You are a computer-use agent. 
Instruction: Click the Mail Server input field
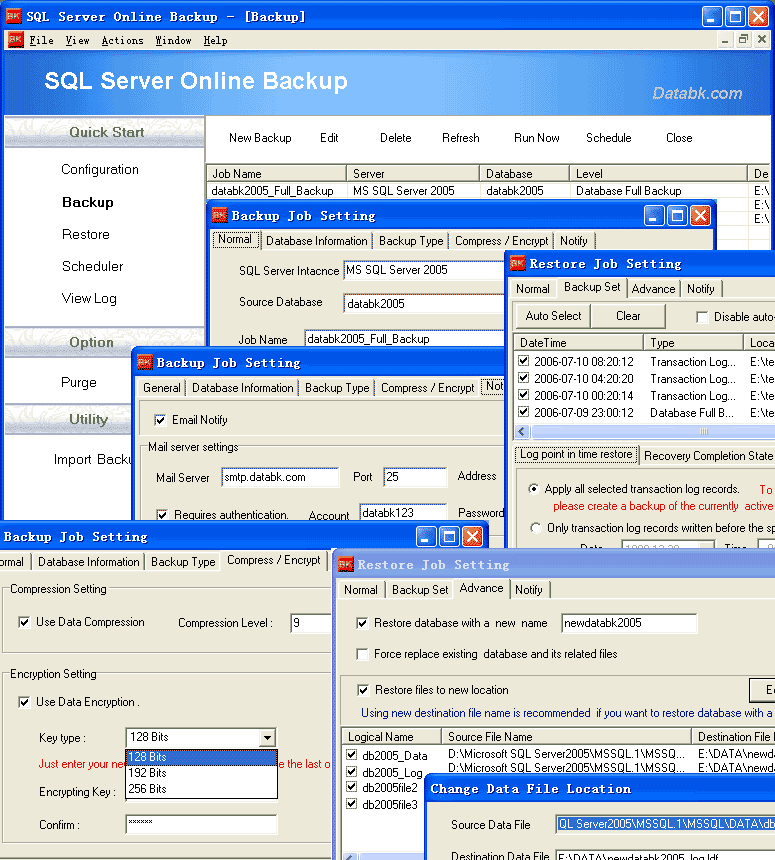tap(280, 477)
